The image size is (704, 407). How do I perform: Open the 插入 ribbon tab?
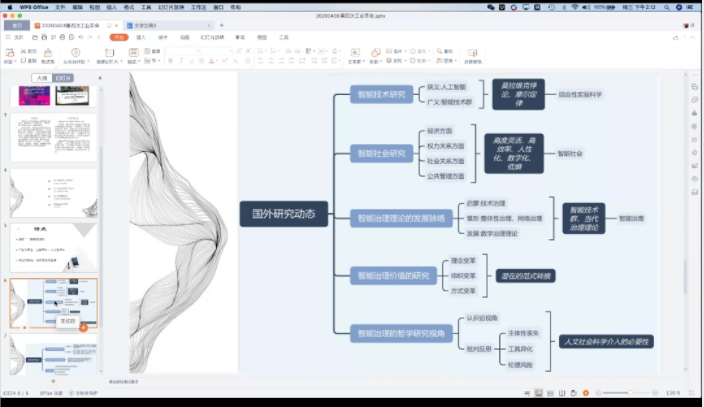141,37
